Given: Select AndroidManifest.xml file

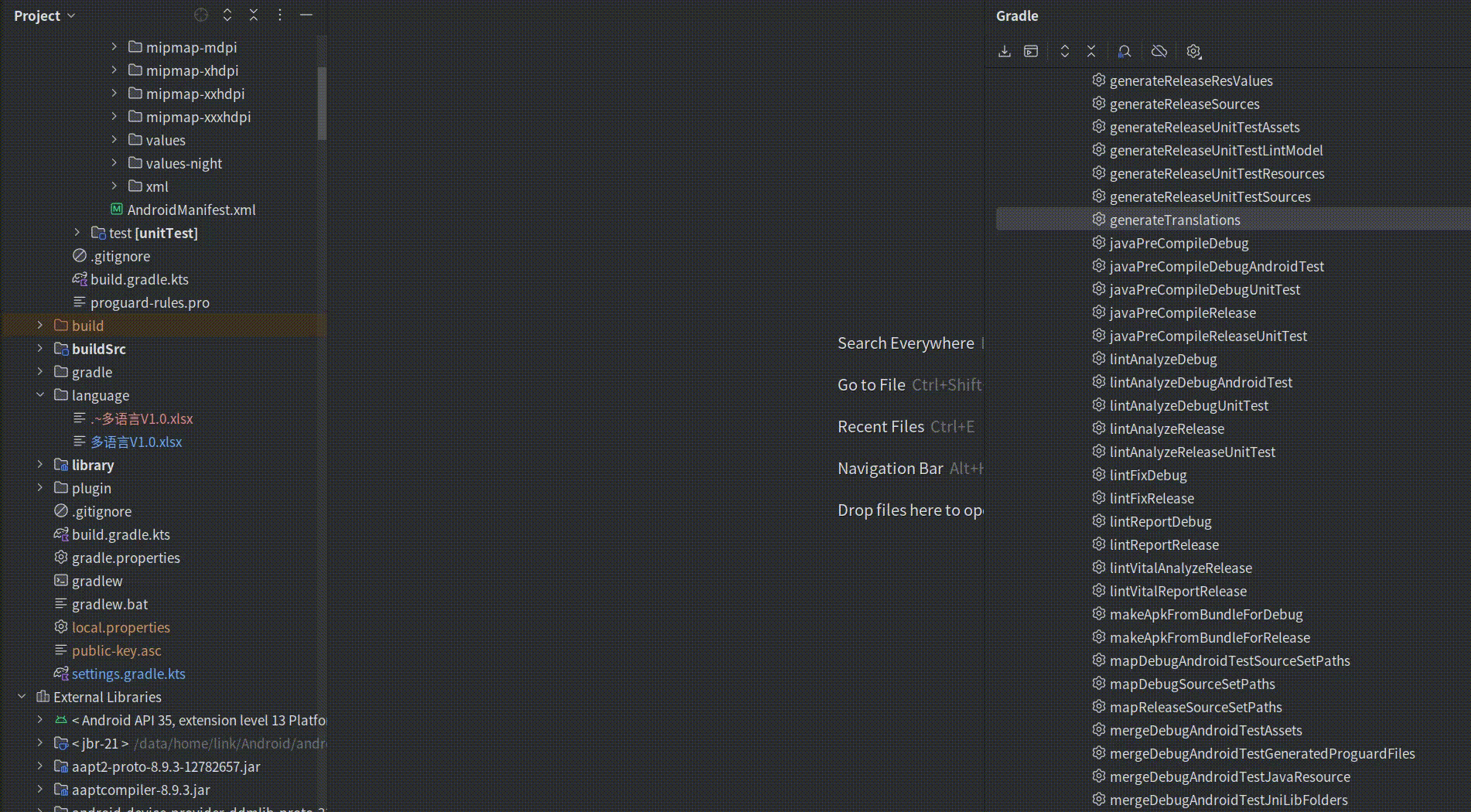Looking at the screenshot, I should pos(191,210).
